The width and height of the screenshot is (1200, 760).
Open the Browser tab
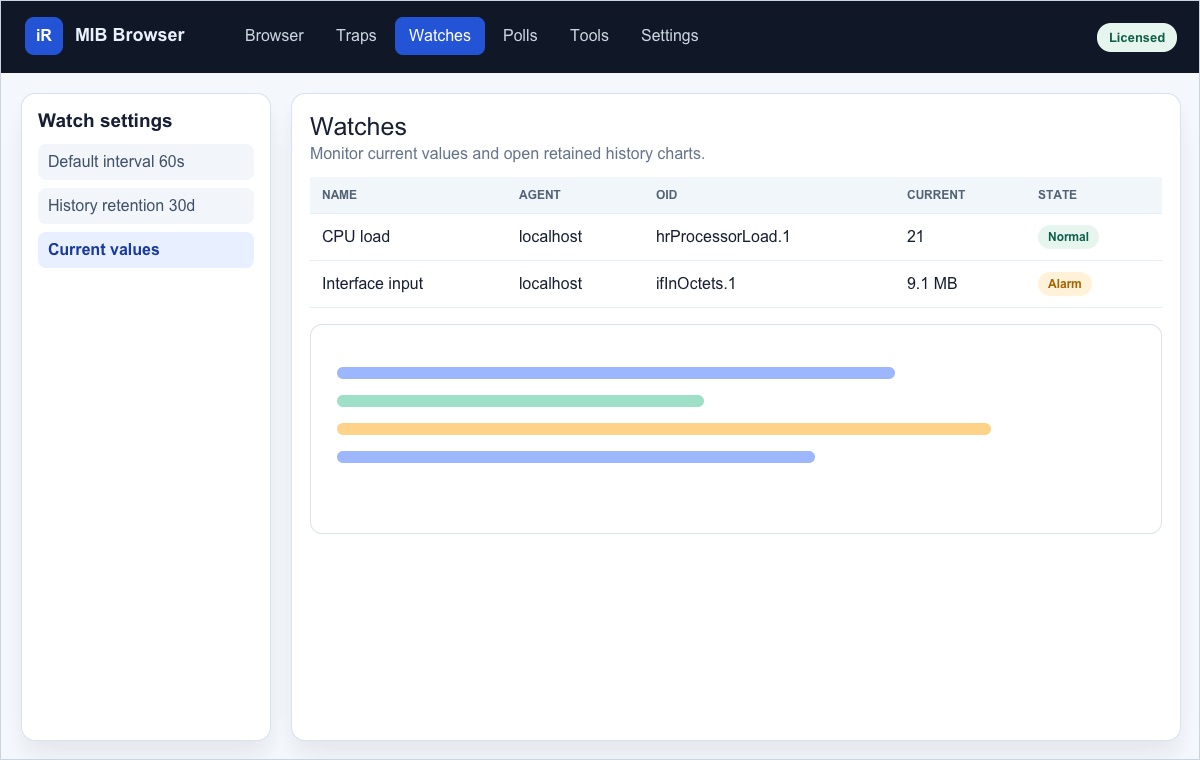(x=274, y=36)
